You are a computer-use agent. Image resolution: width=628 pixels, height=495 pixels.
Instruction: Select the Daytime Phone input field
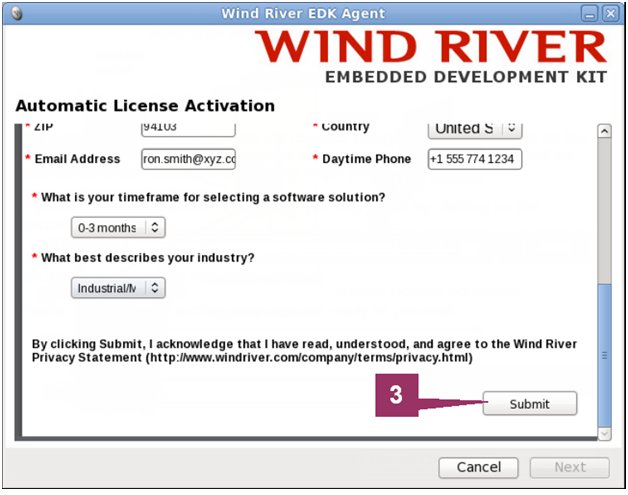point(474,159)
